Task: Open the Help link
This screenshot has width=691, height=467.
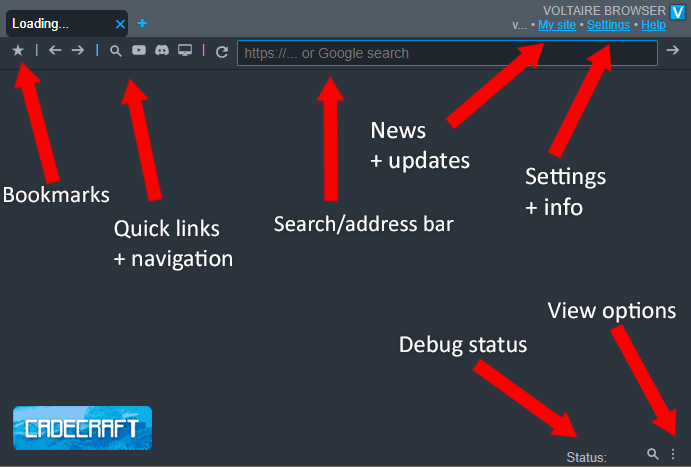Action: coord(654,25)
